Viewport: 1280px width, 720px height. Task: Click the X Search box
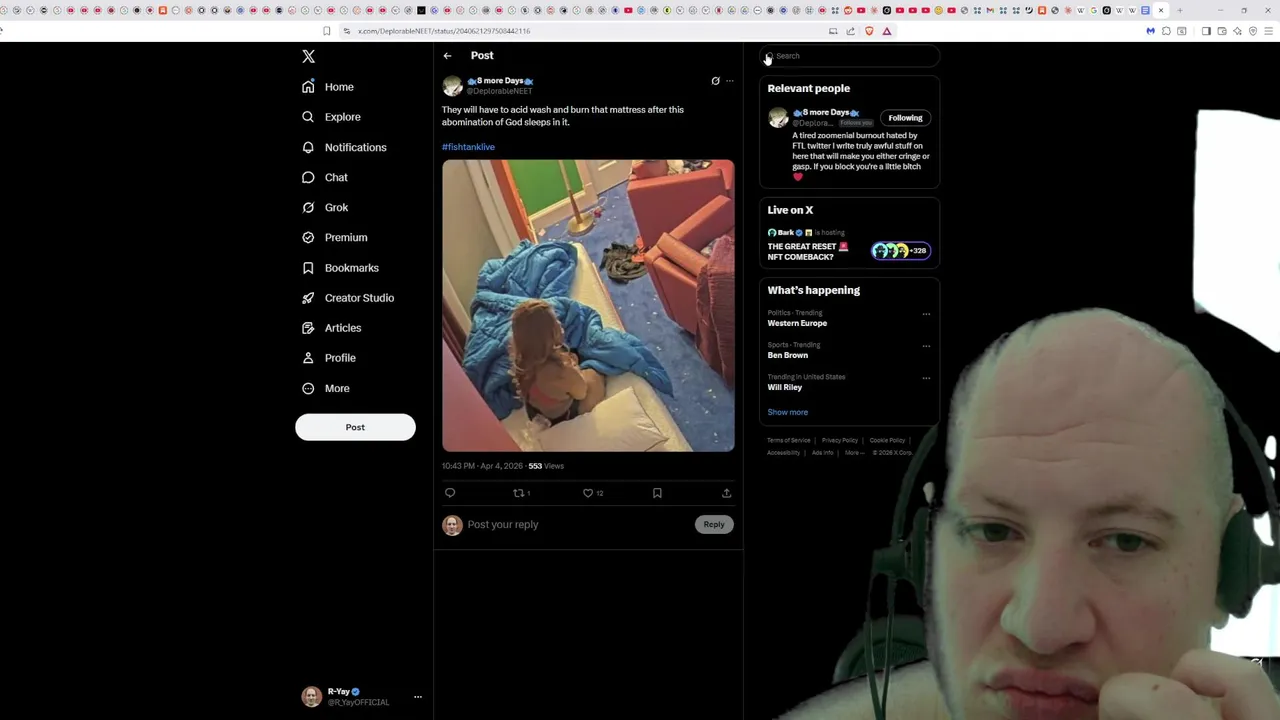tap(850, 56)
